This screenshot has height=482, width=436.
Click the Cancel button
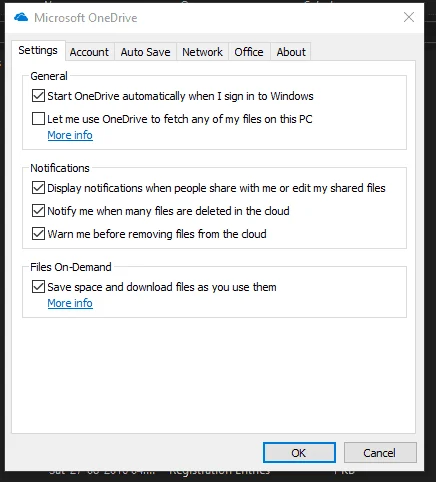pyautogui.click(x=380, y=453)
